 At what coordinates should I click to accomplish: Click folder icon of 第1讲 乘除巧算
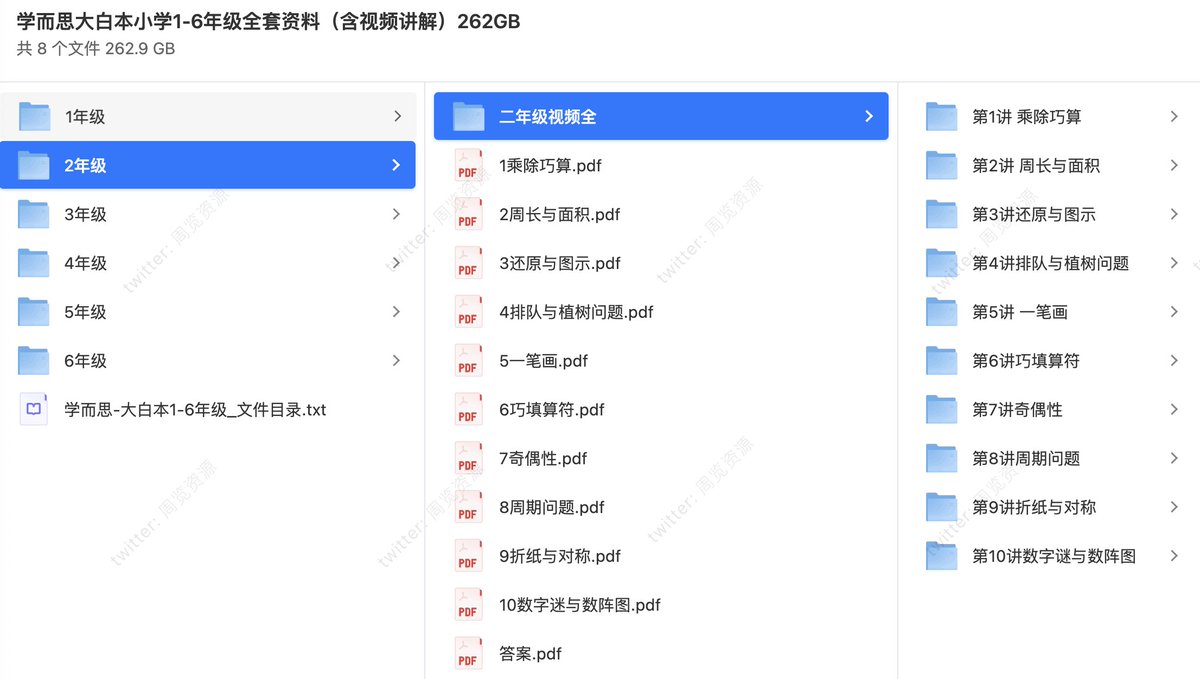(941, 117)
